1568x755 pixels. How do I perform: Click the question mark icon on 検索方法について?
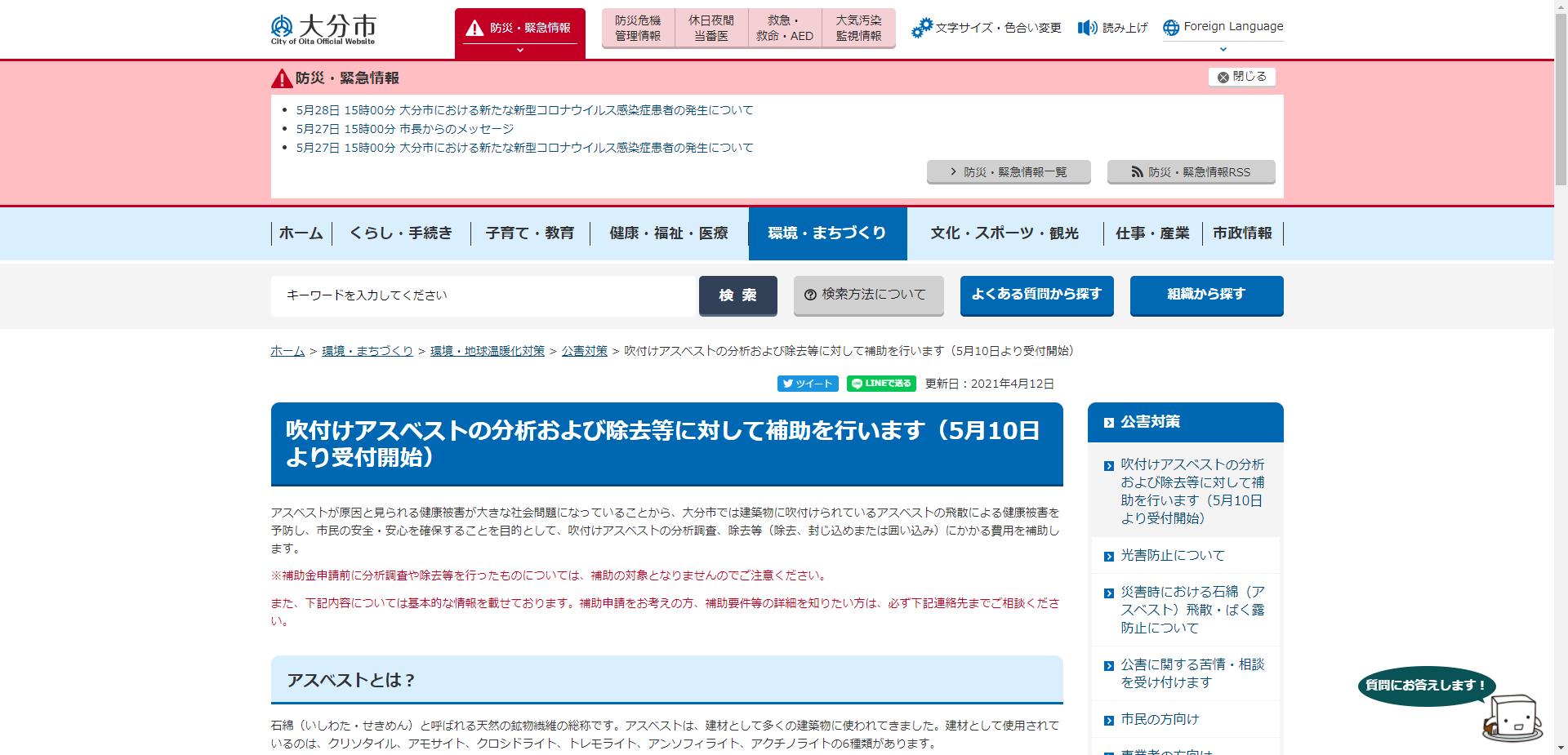(x=809, y=295)
